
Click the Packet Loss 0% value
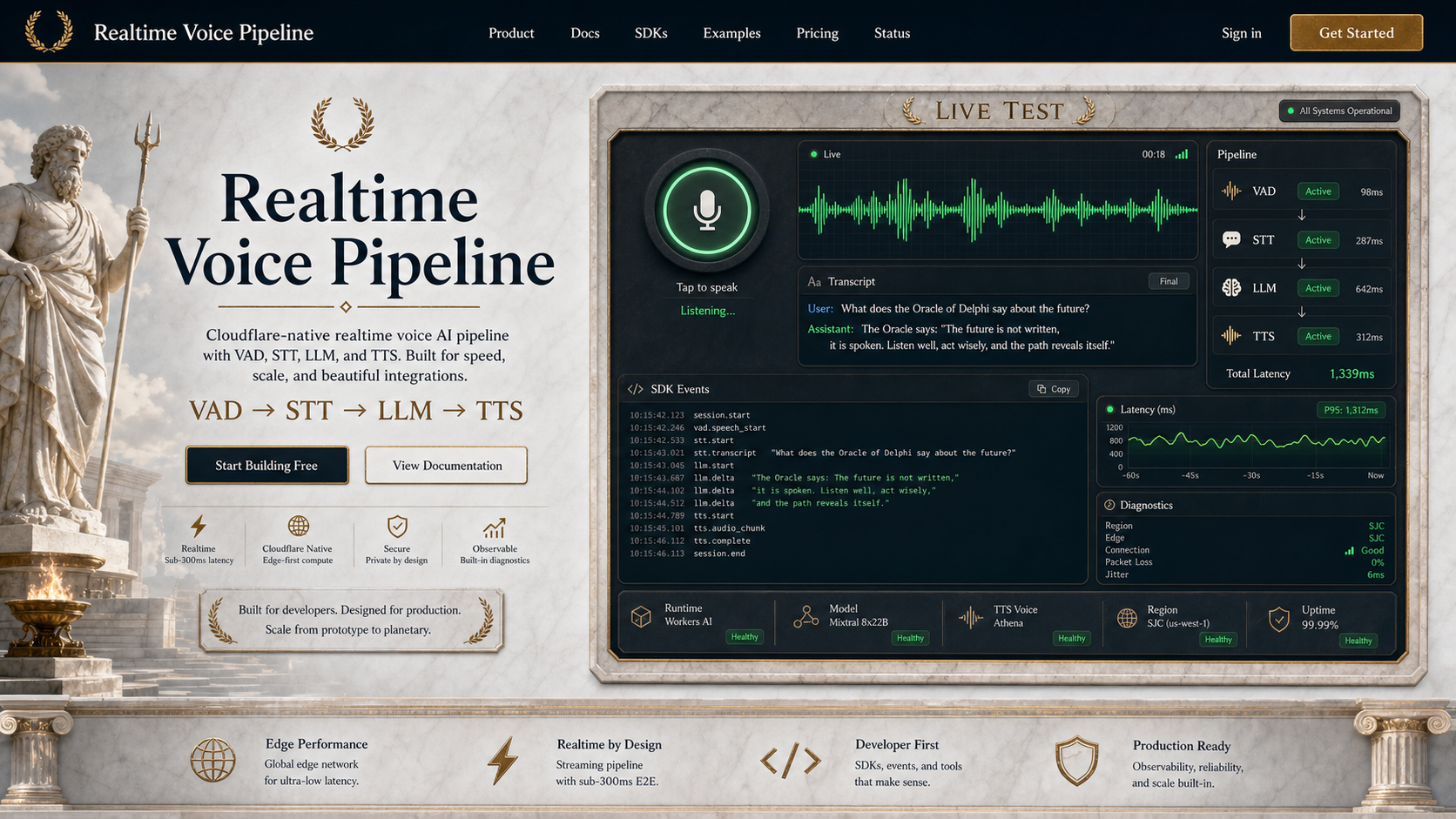coord(1378,562)
